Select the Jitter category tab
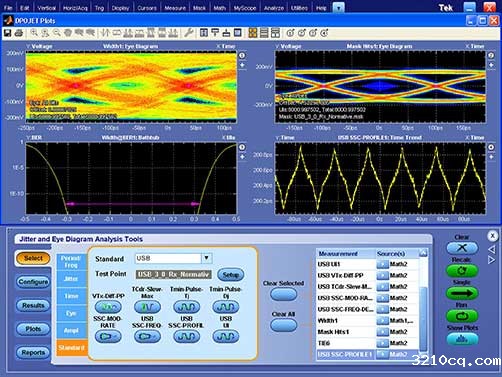The image size is (502, 377). coord(71,279)
